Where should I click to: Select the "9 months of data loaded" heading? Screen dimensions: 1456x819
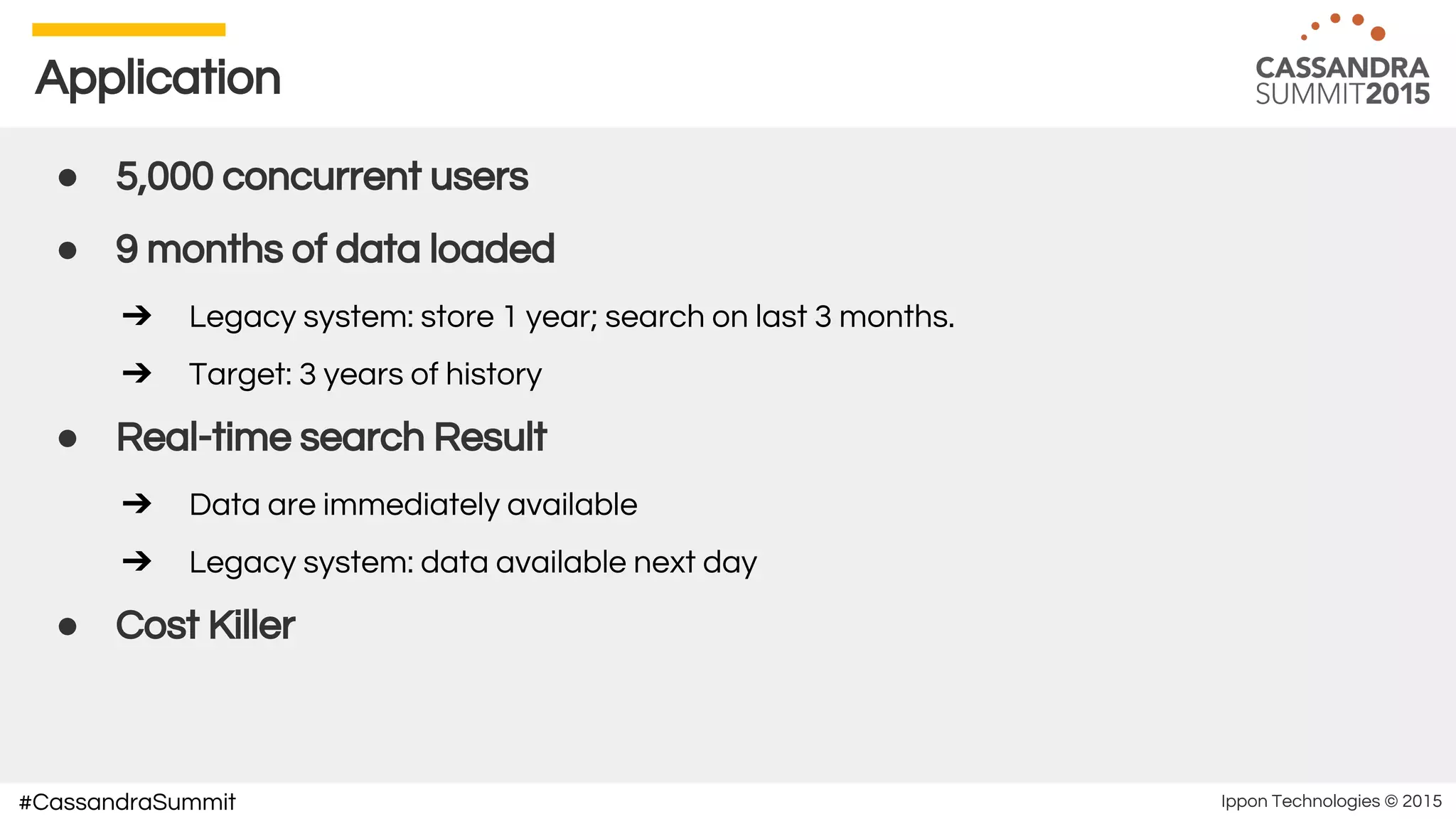(x=335, y=249)
